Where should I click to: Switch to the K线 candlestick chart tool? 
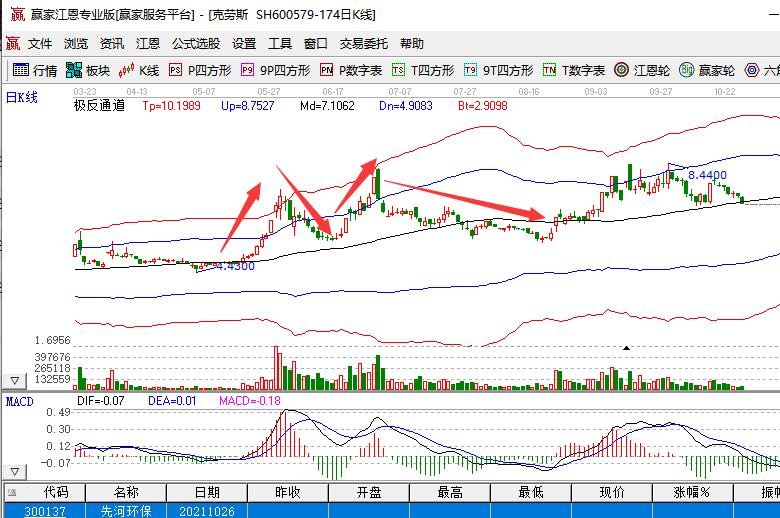[139, 70]
